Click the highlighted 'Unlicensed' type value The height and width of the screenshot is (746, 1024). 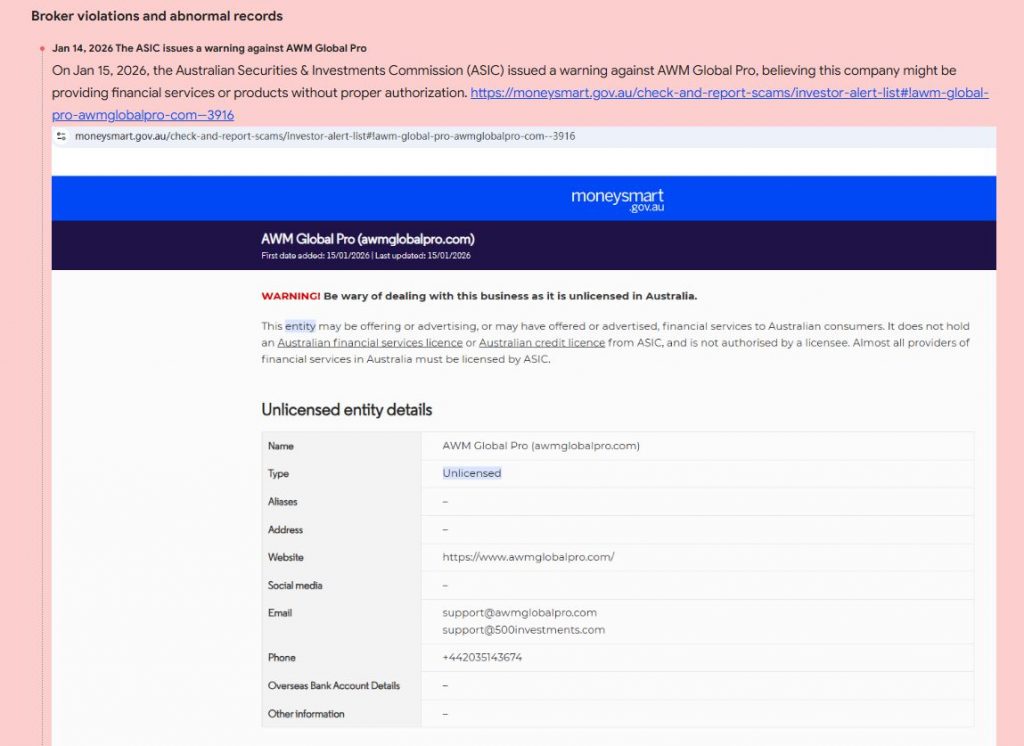[472, 473]
